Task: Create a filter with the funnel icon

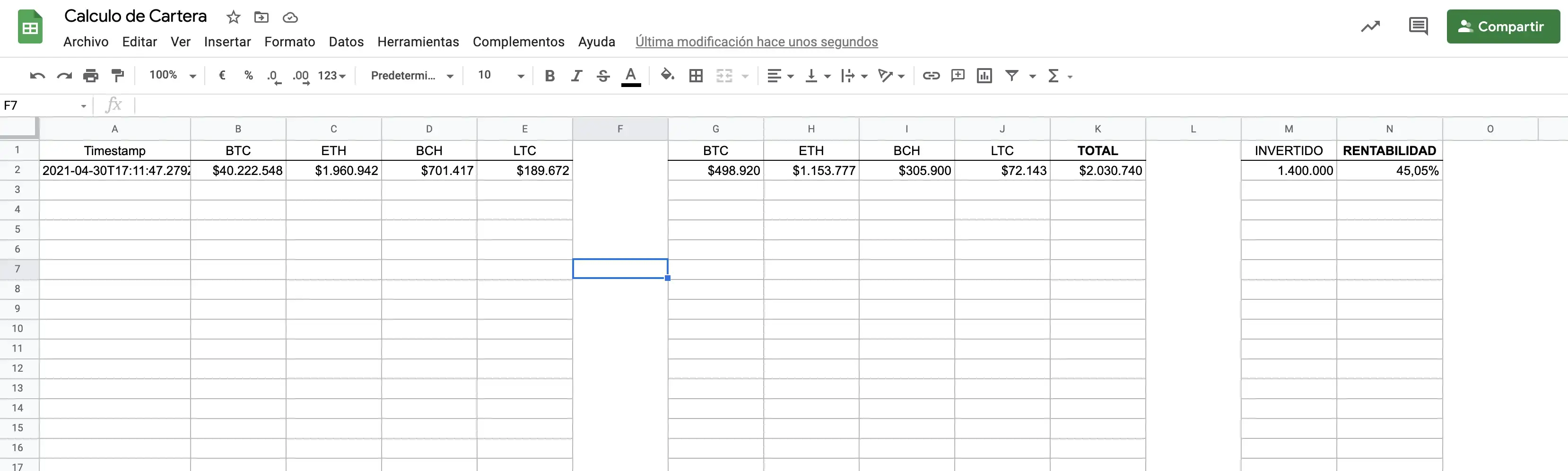Action: click(x=1011, y=76)
